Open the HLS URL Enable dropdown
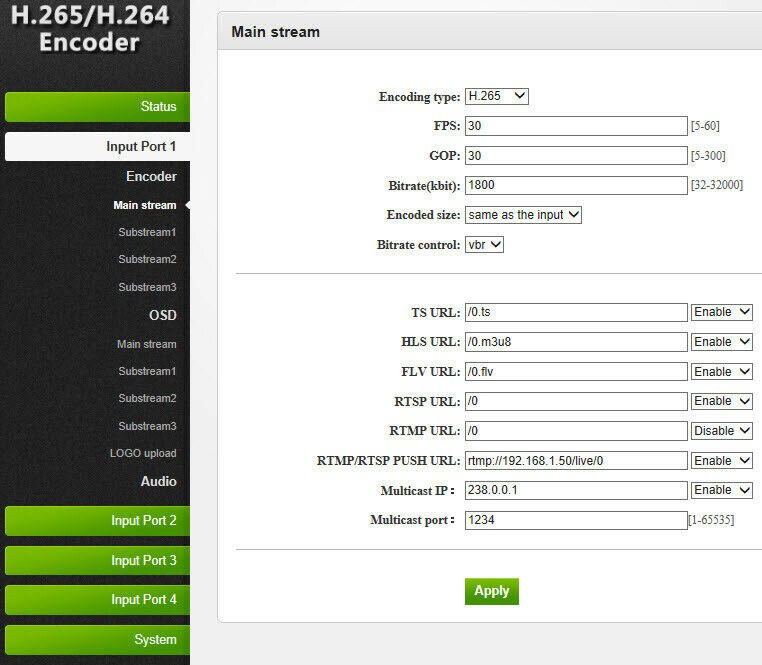This screenshot has height=665, width=762. pos(722,342)
